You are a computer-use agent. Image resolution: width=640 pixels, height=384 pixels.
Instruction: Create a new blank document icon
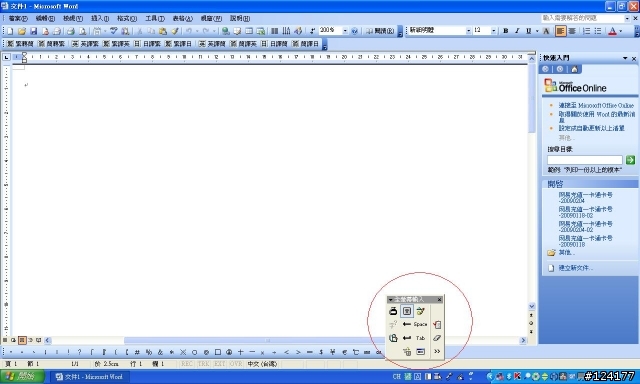[10, 31]
